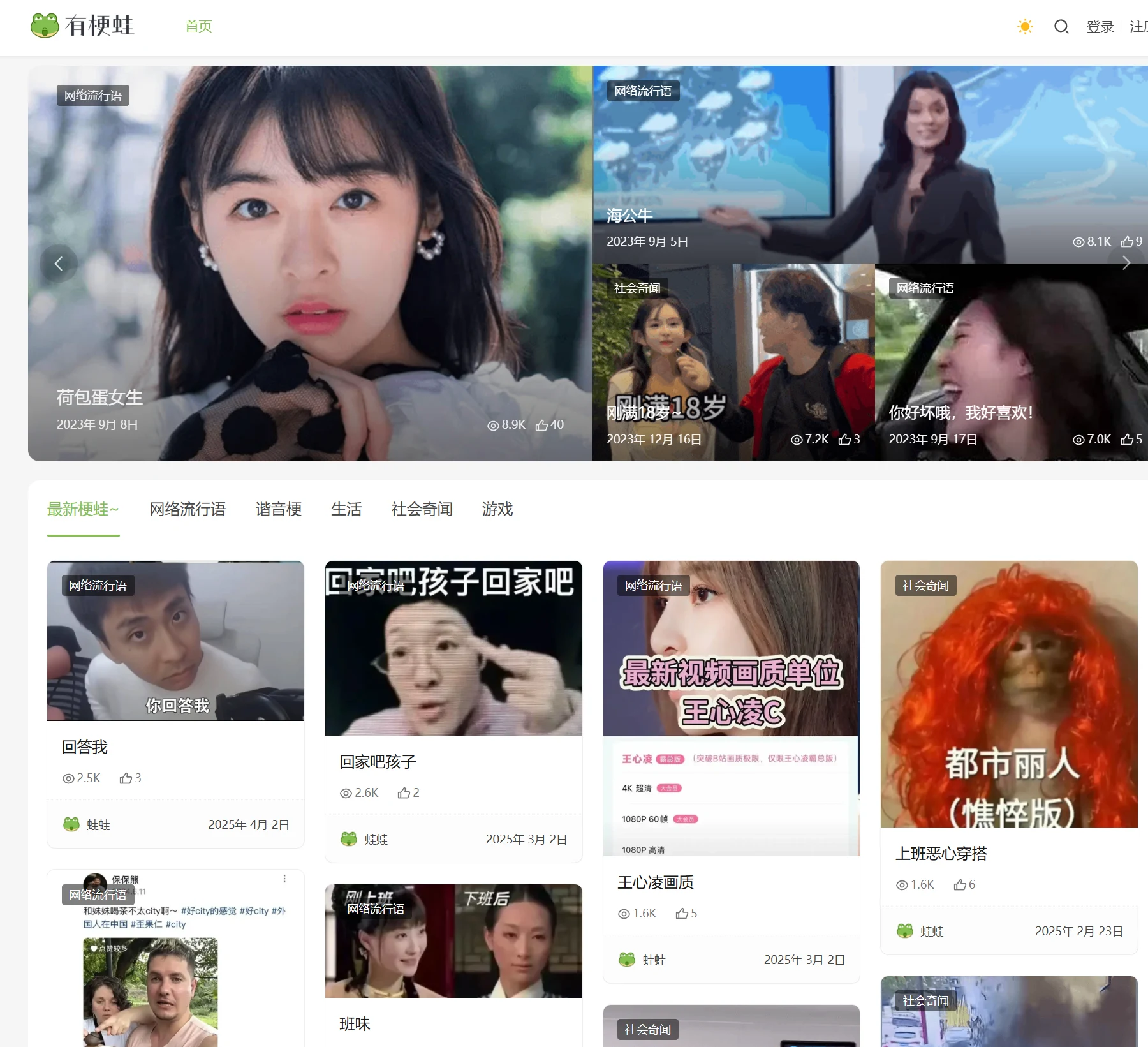Click 蛙蛙 author avatar on 王心凌画质 post

tap(627, 960)
